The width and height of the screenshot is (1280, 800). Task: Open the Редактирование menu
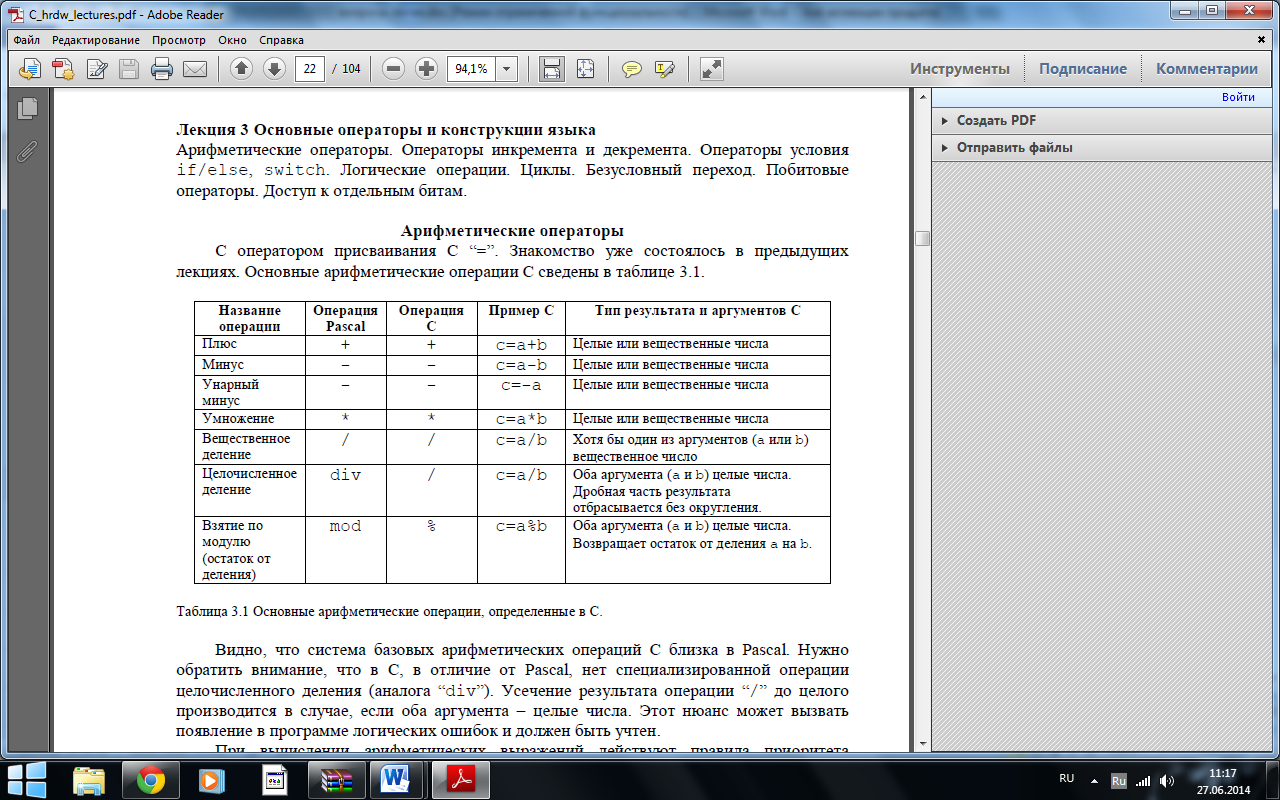click(x=96, y=40)
